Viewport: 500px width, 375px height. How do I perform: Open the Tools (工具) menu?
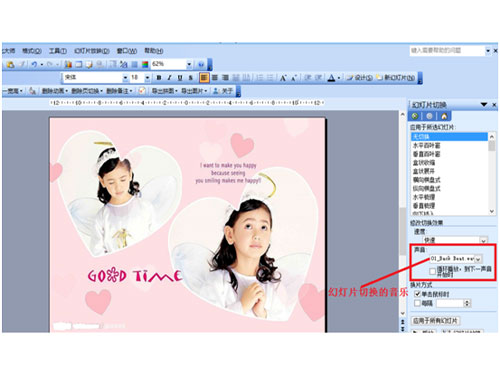pos(58,51)
